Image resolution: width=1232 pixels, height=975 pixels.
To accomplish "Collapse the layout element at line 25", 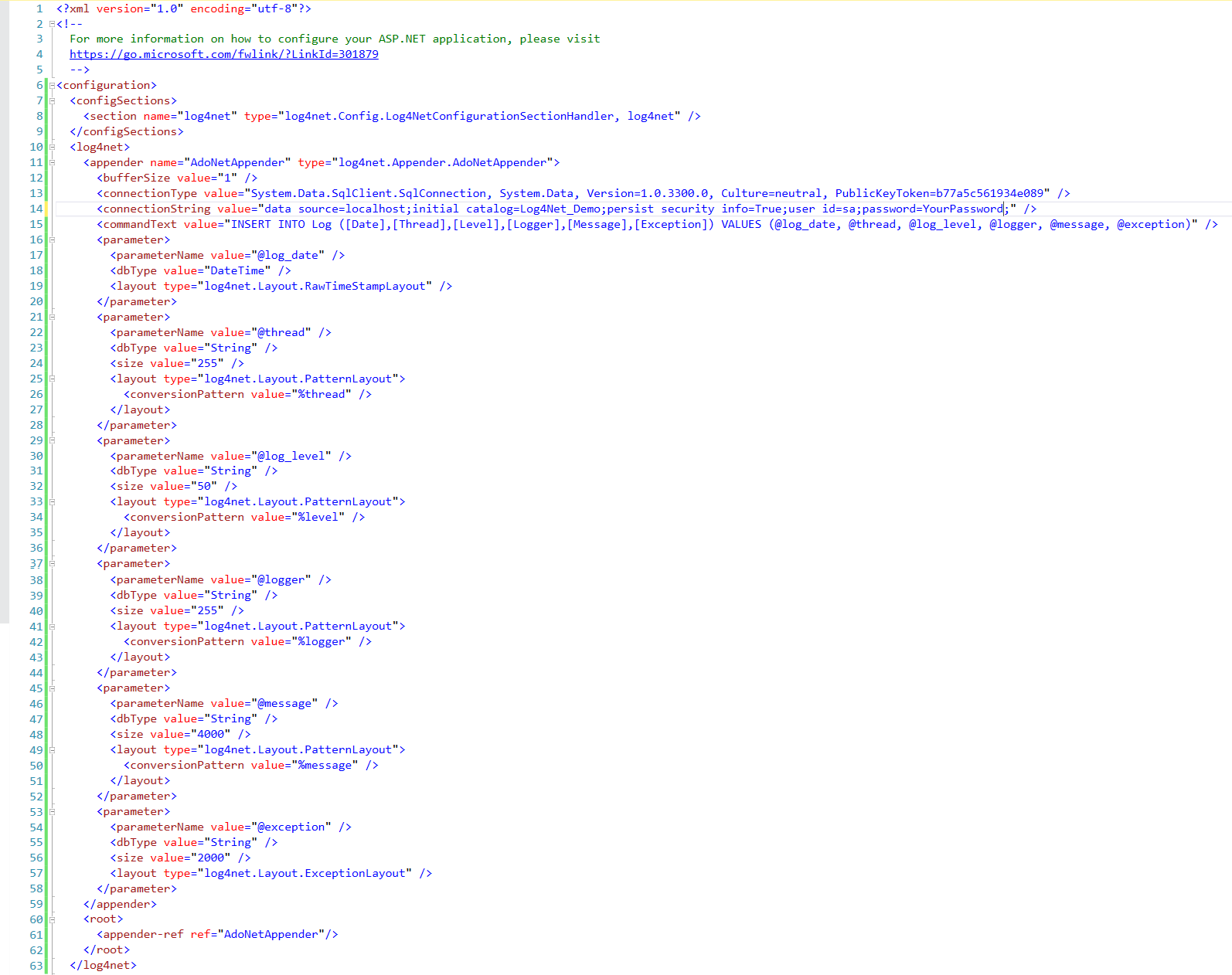I will point(52,379).
